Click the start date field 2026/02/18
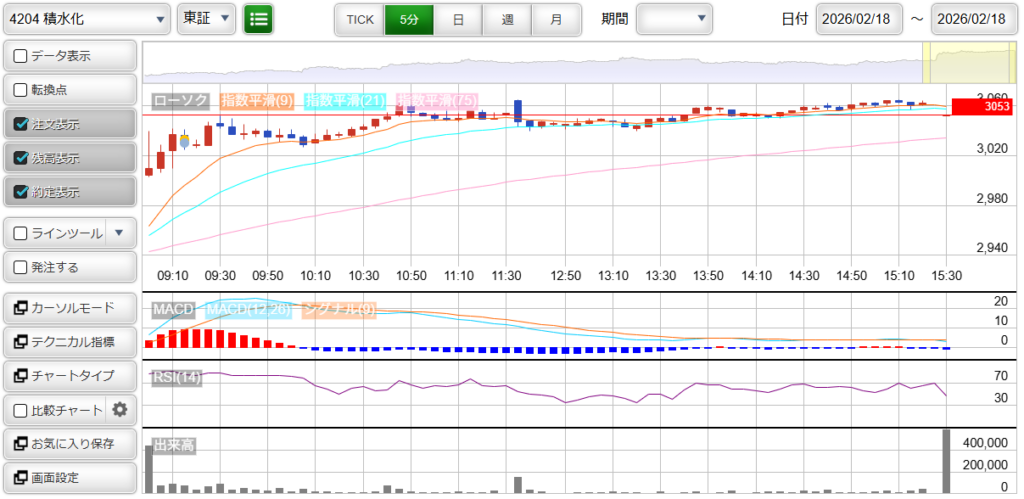 858,19
